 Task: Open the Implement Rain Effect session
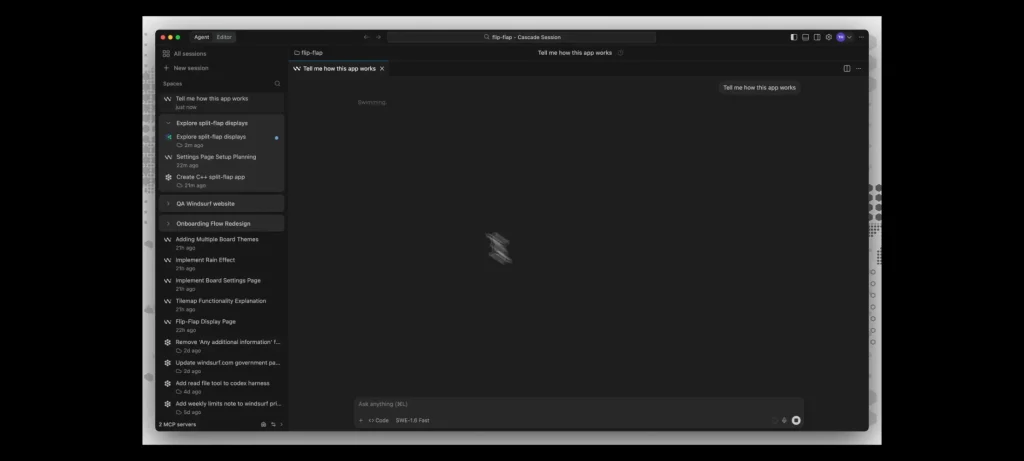205,260
